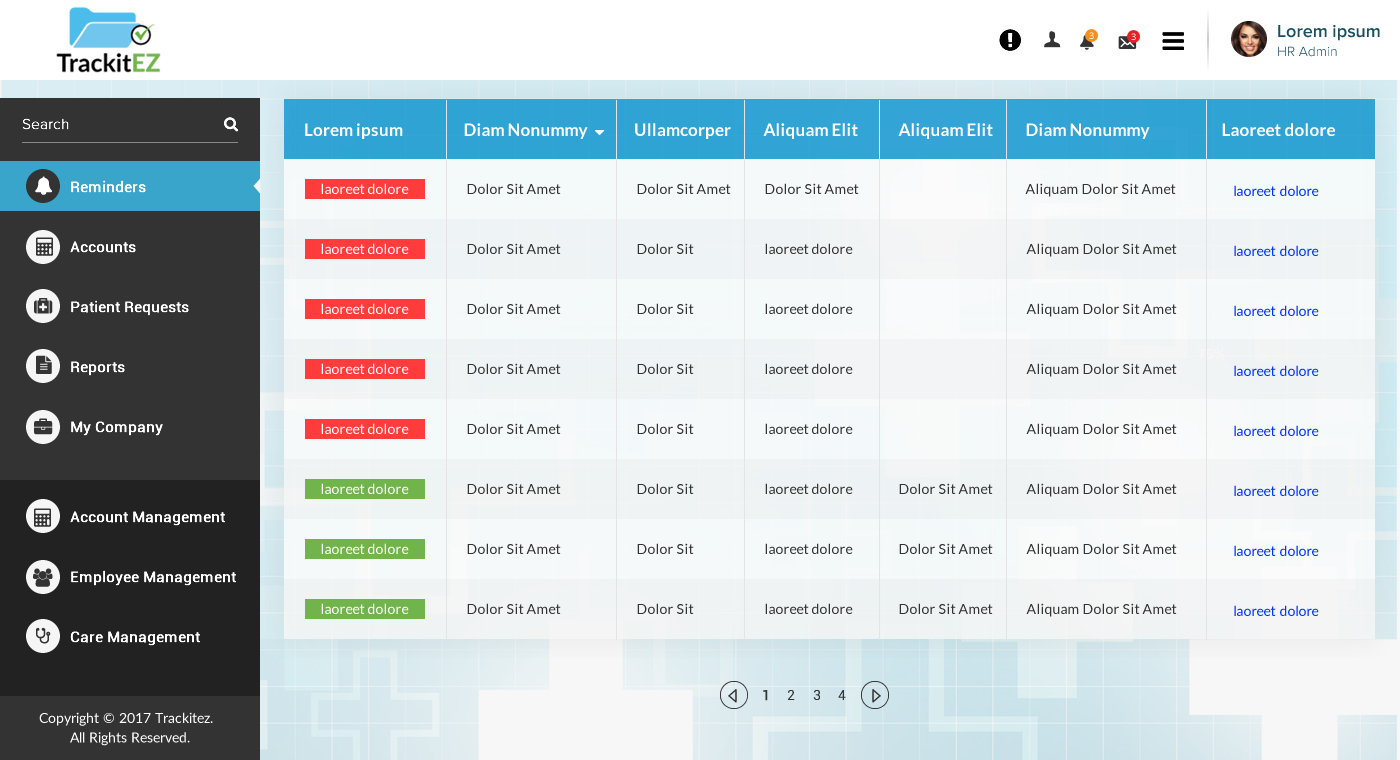Viewport: 1400px width, 760px height.
Task: Open the mail envelope messages icon
Action: click(x=1127, y=42)
